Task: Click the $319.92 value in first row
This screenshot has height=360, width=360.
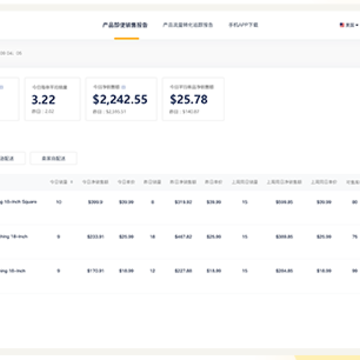Action: pyautogui.click(x=183, y=202)
